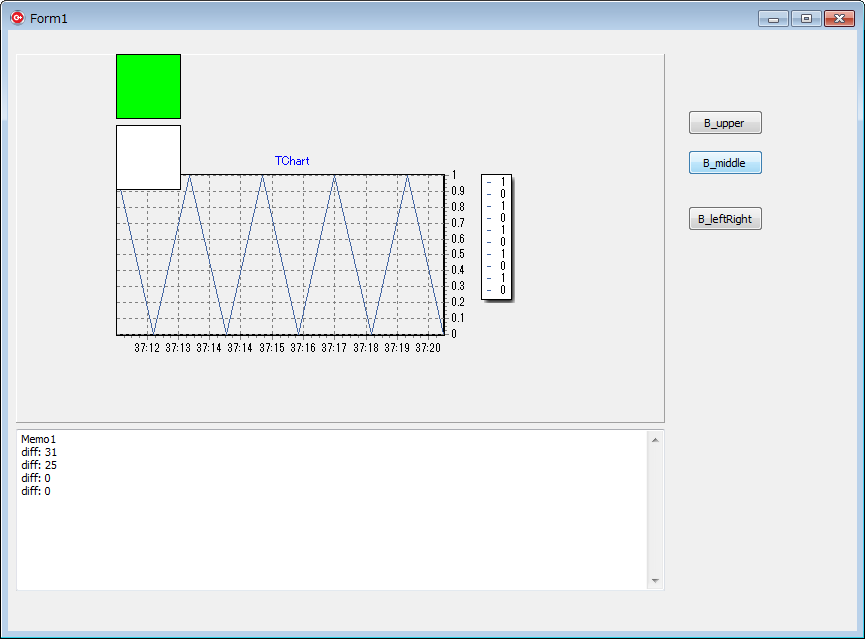This screenshot has width=865, height=639.
Task: Click the green square panel
Action: click(x=148, y=86)
